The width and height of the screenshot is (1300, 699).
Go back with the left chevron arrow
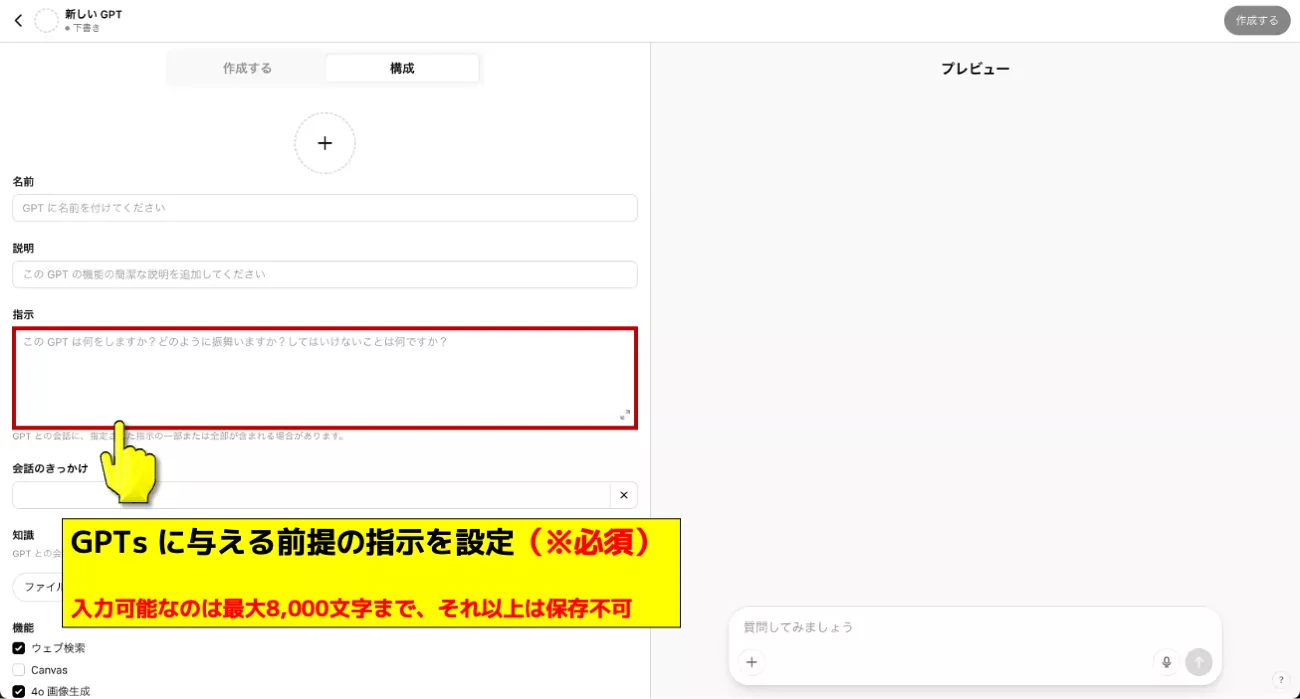pyautogui.click(x=18, y=20)
